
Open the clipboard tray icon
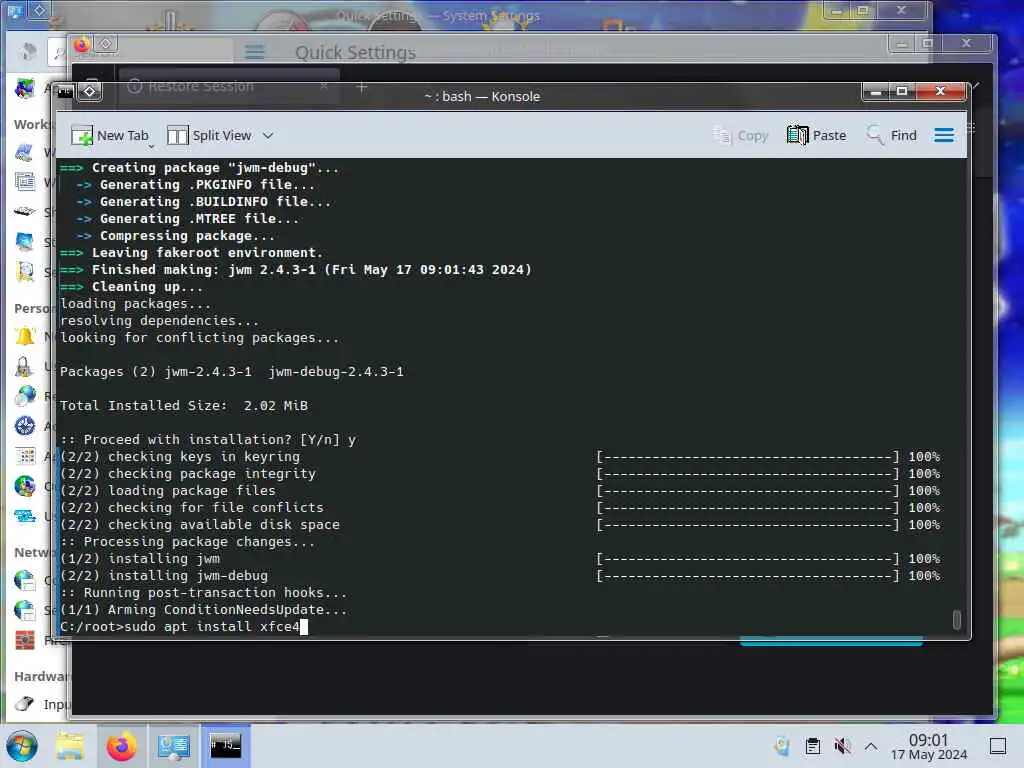pos(812,746)
